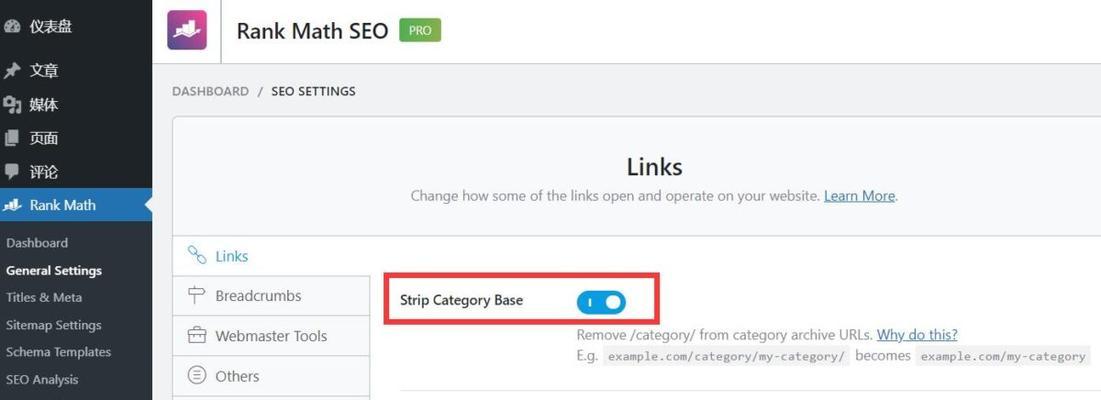Screen dimensions: 1101x400
Task: Open the "Why do this?" link
Action: [917, 334]
